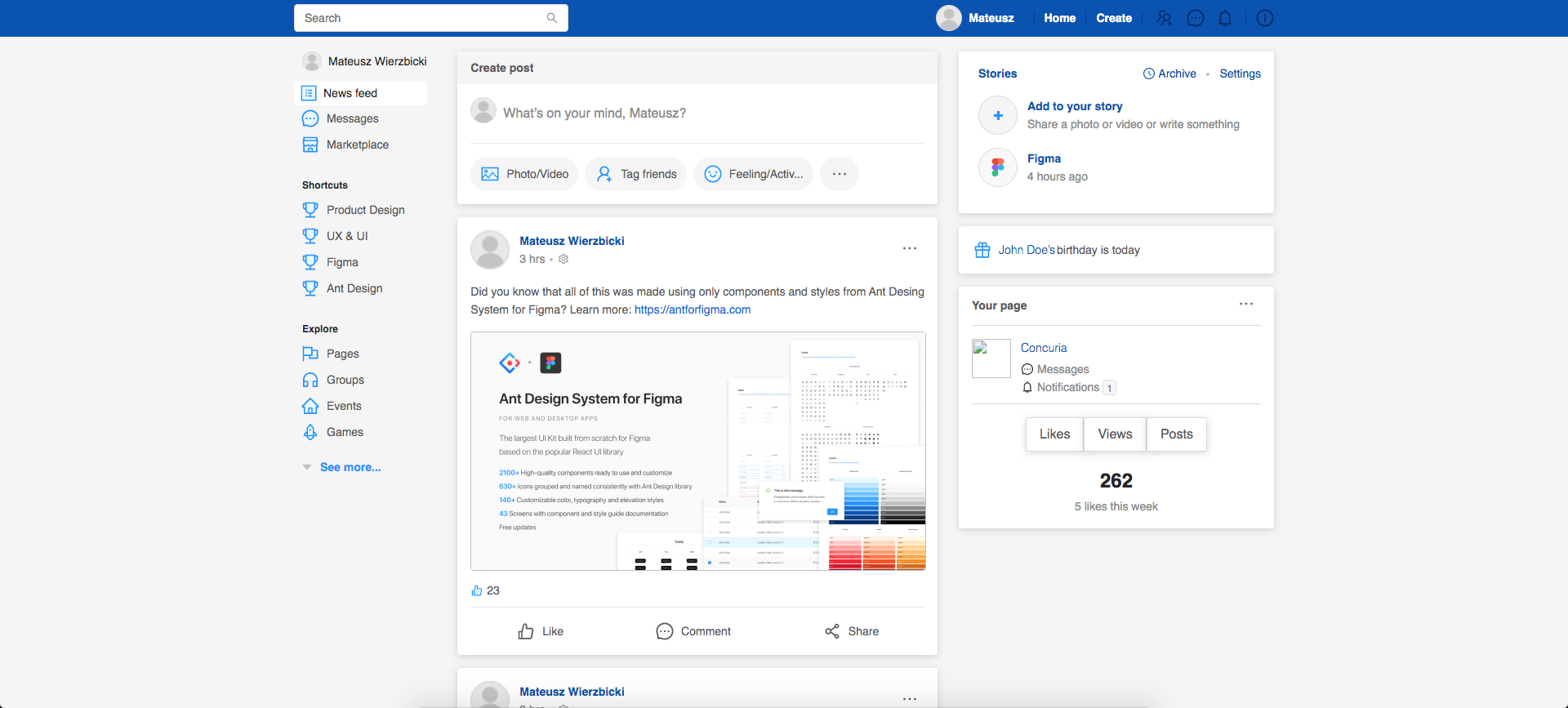Click first post author Mateusz Wierzbicki
Viewport: 1568px width, 708px height.
(572, 241)
